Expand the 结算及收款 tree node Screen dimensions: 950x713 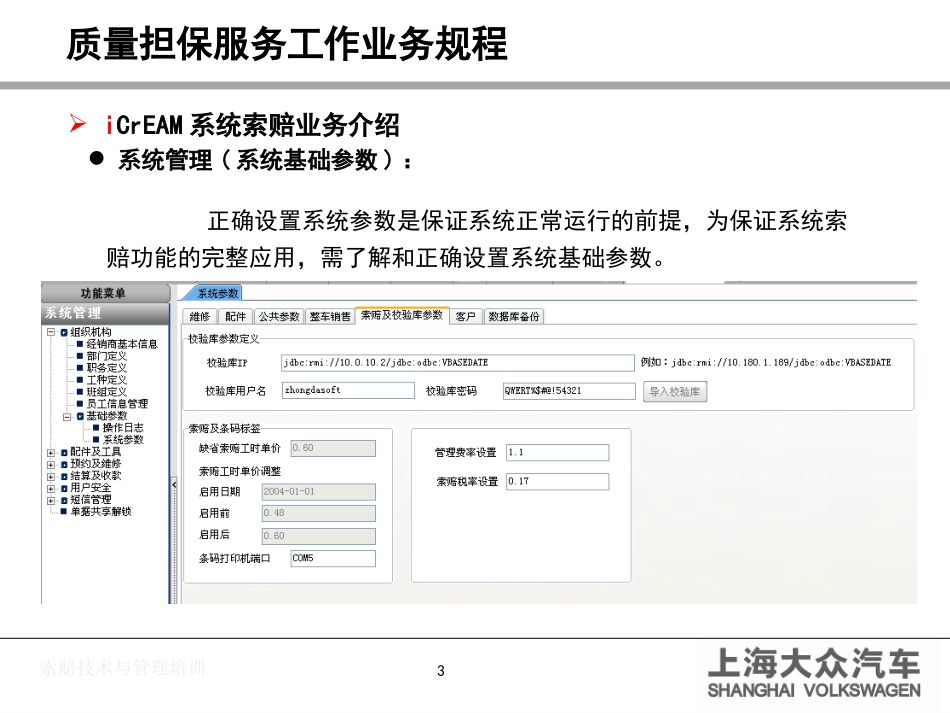coord(51,477)
